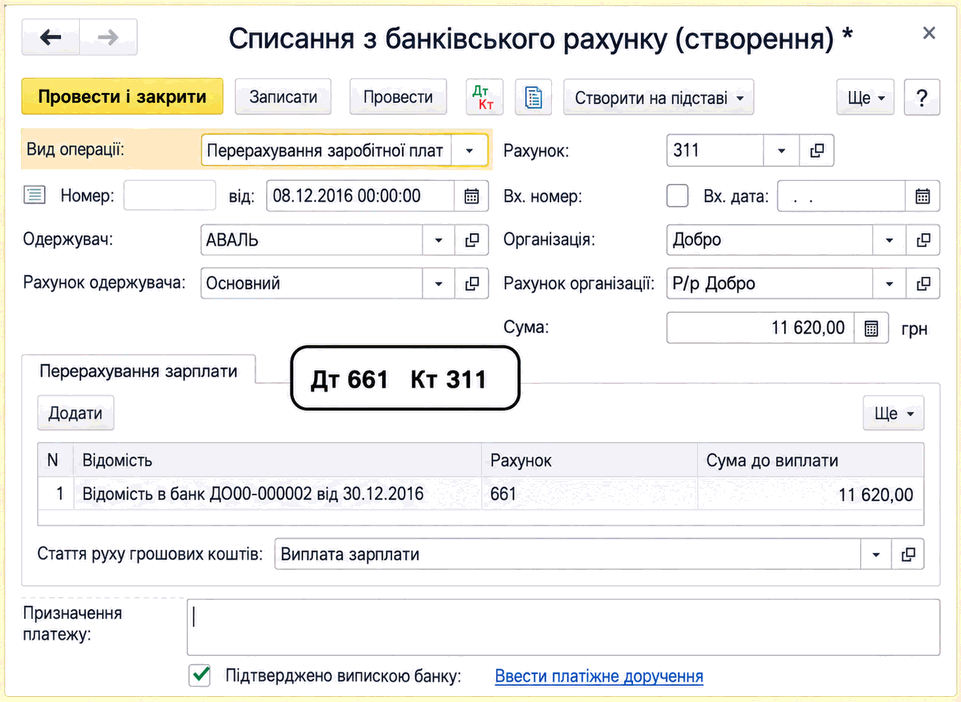Follow the Ввести платіжне доручення link
This screenshot has width=961, height=702.
pyautogui.click(x=599, y=676)
